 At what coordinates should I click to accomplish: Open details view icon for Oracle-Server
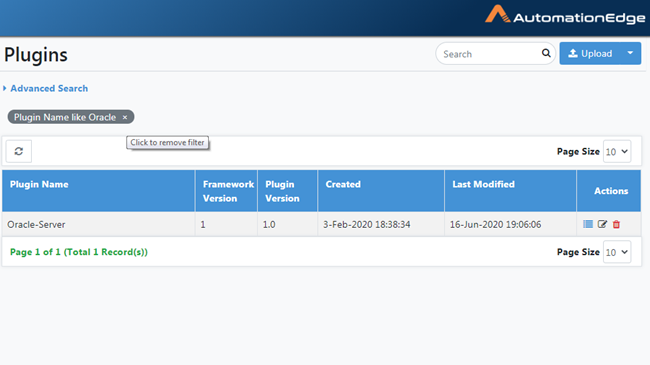point(588,224)
